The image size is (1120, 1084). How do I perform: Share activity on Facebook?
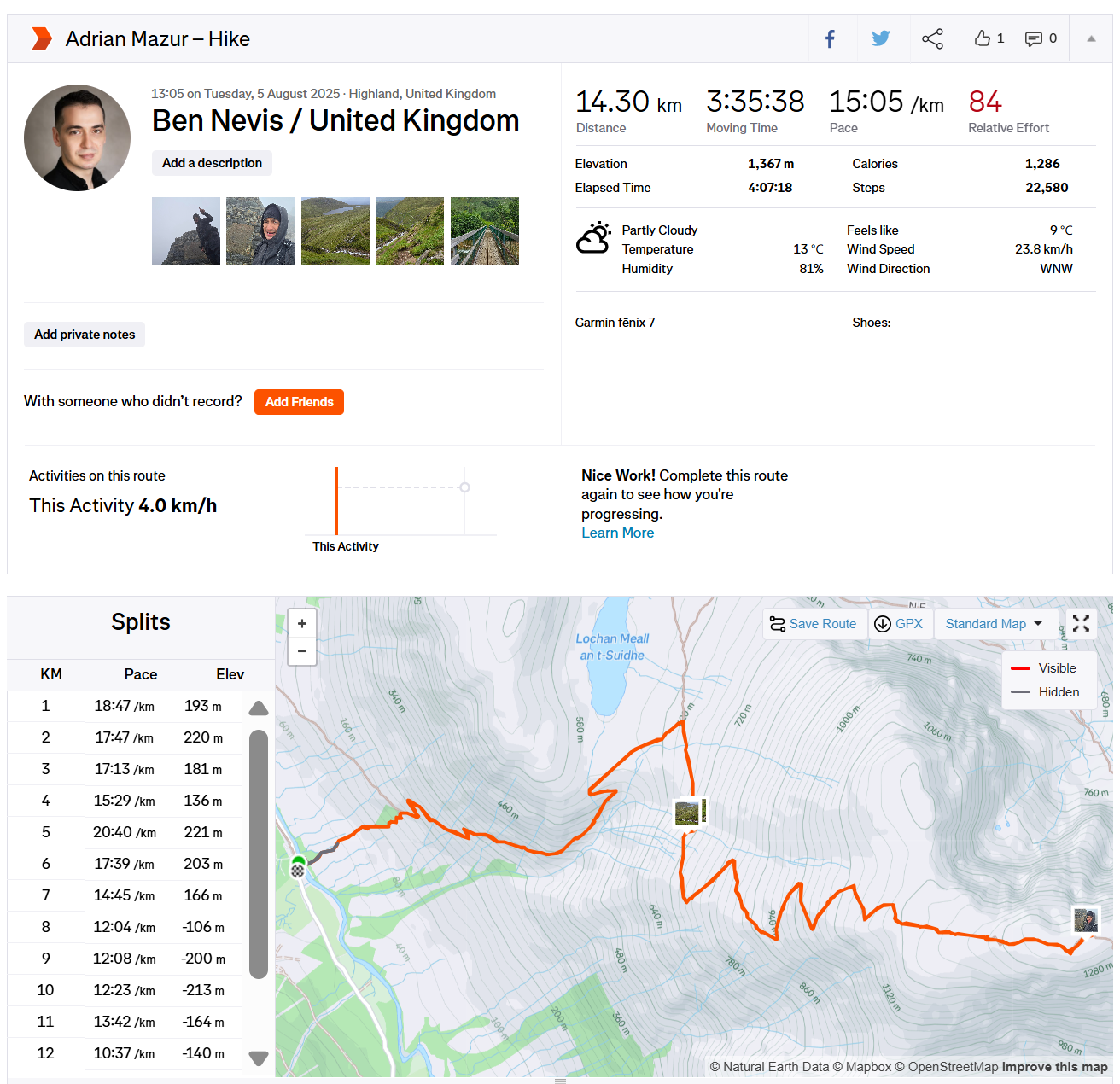click(x=830, y=39)
